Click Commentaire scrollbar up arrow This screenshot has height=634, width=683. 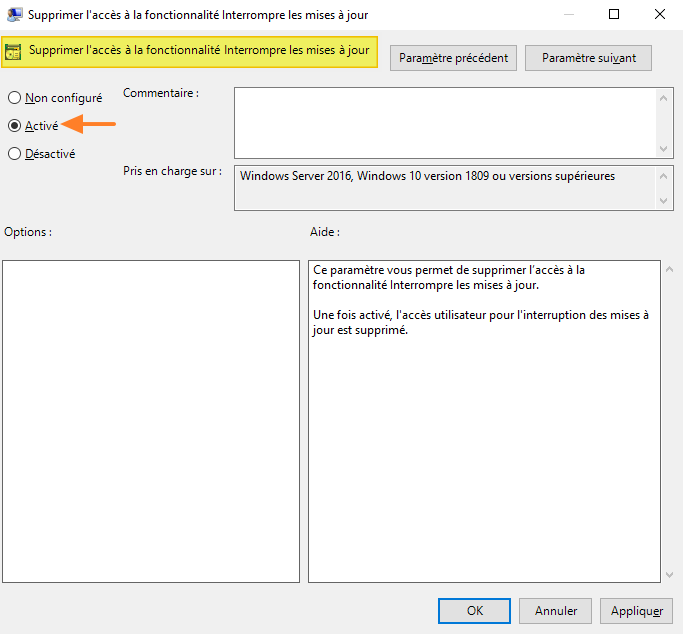[x=663, y=98]
